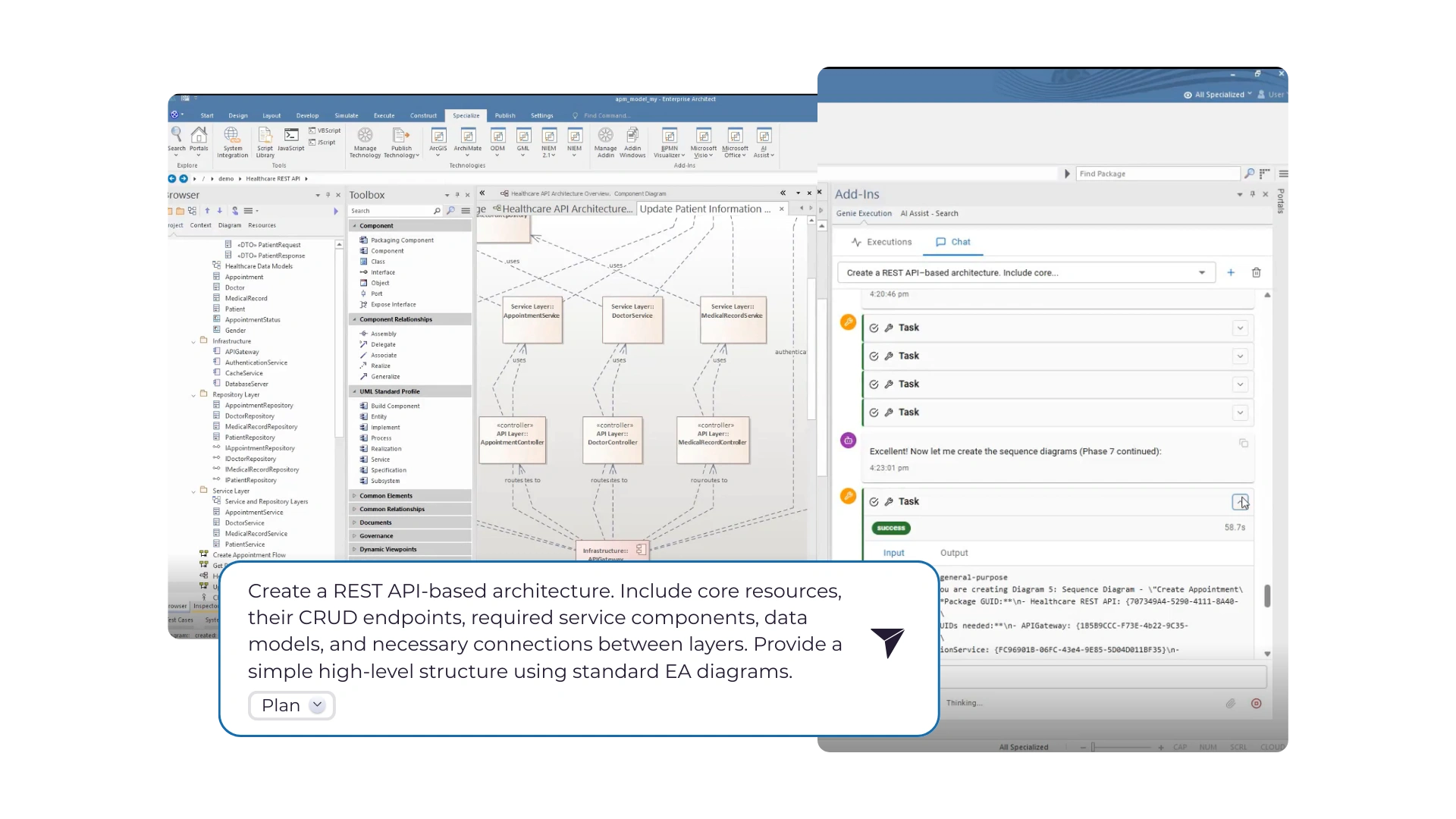The width and height of the screenshot is (1456, 819).
Task: Click the stop button beside Thinking
Action: (1256, 703)
